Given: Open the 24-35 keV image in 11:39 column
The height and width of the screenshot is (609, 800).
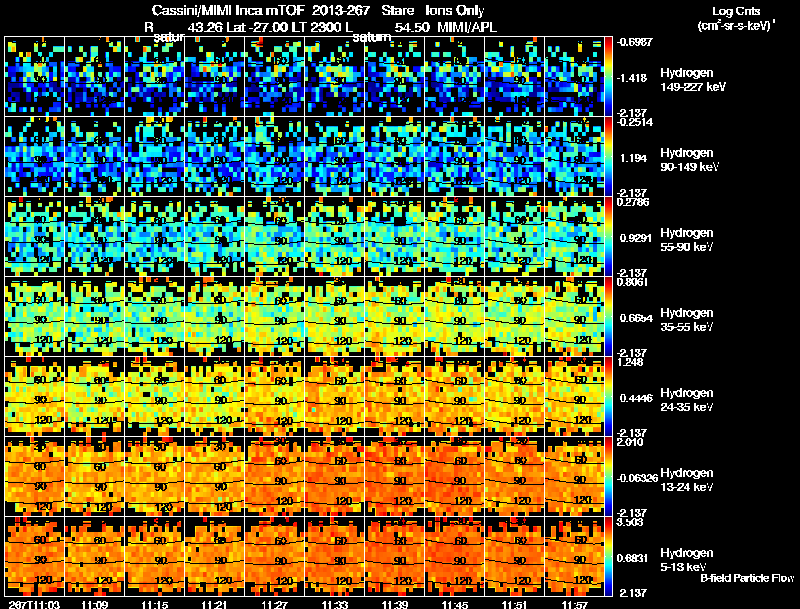Looking at the screenshot, I should coord(394,396).
